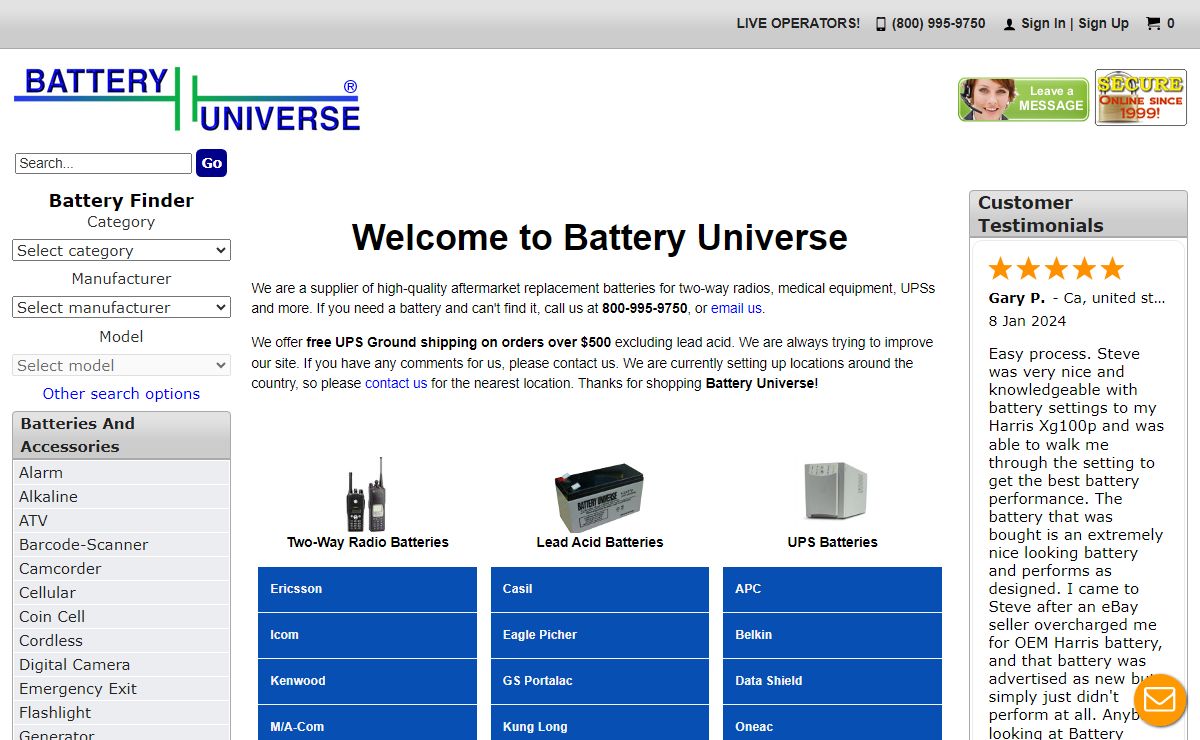The image size is (1200, 740).
Task: Open the UPS battery product image
Action: coord(835,490)
